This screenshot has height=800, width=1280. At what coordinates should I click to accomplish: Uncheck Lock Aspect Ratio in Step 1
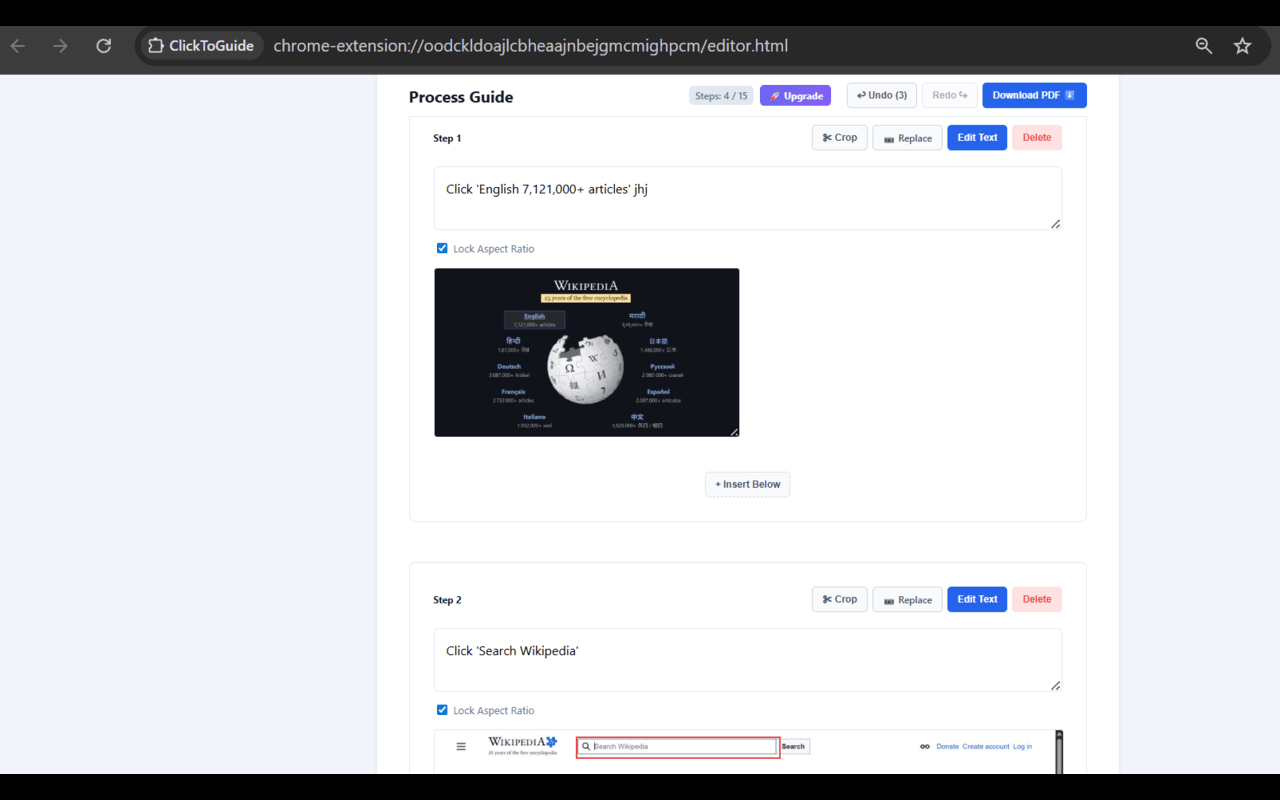(441, 248)
